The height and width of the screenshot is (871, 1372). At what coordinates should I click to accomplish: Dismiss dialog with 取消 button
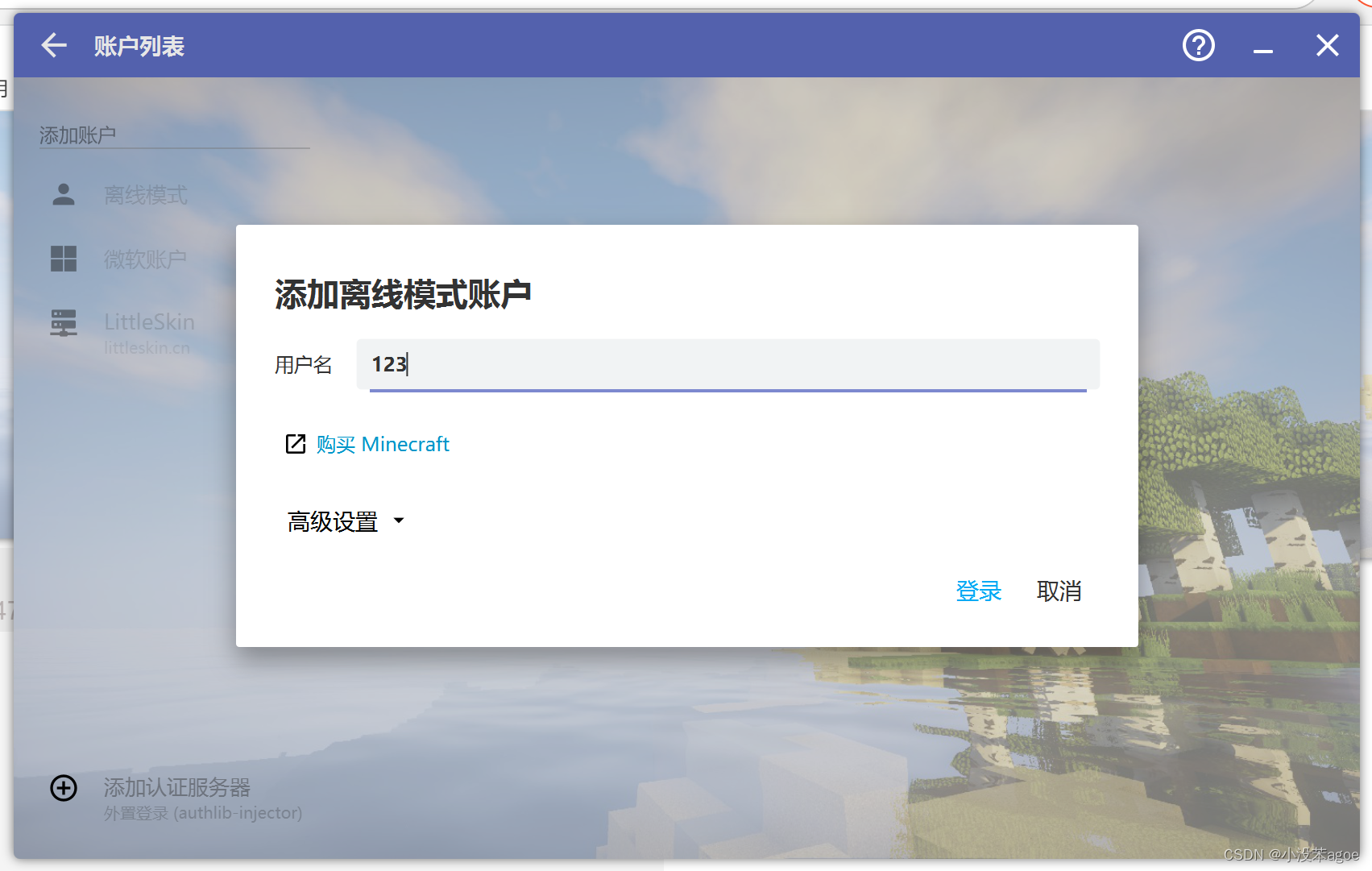1059,591
